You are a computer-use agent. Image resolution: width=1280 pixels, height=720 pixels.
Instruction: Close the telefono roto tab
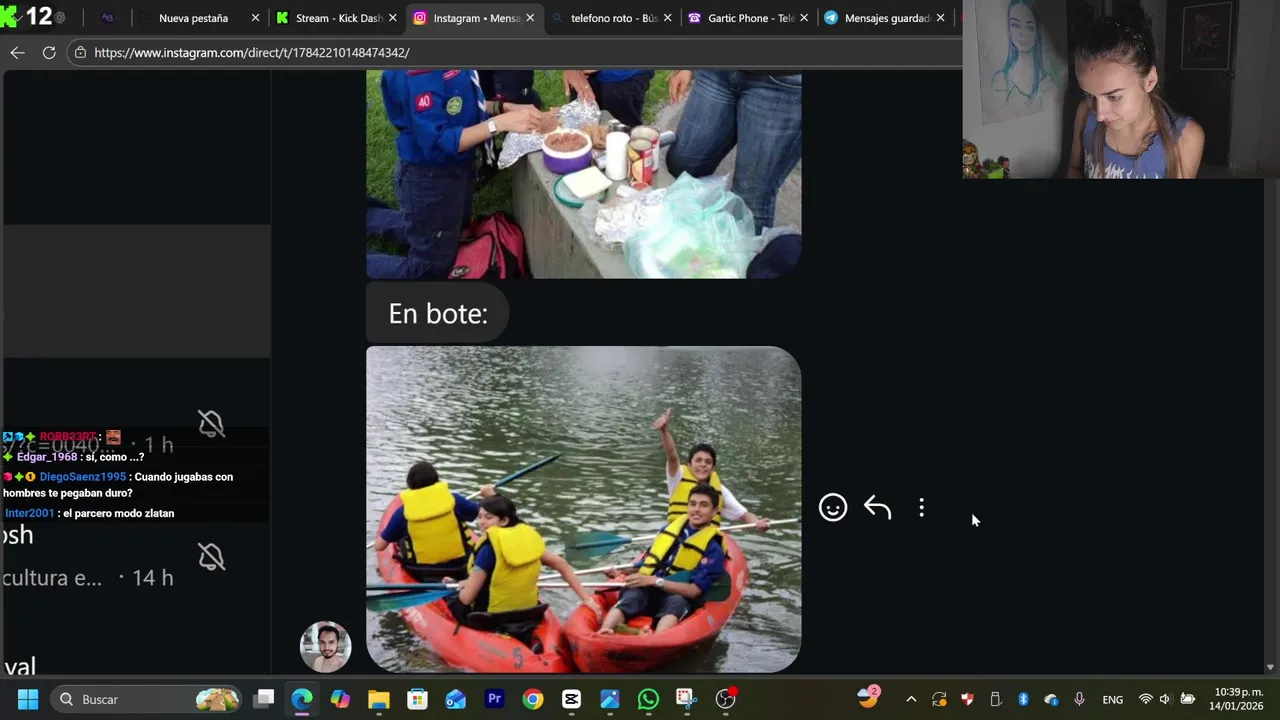click(x=667, y=18)
